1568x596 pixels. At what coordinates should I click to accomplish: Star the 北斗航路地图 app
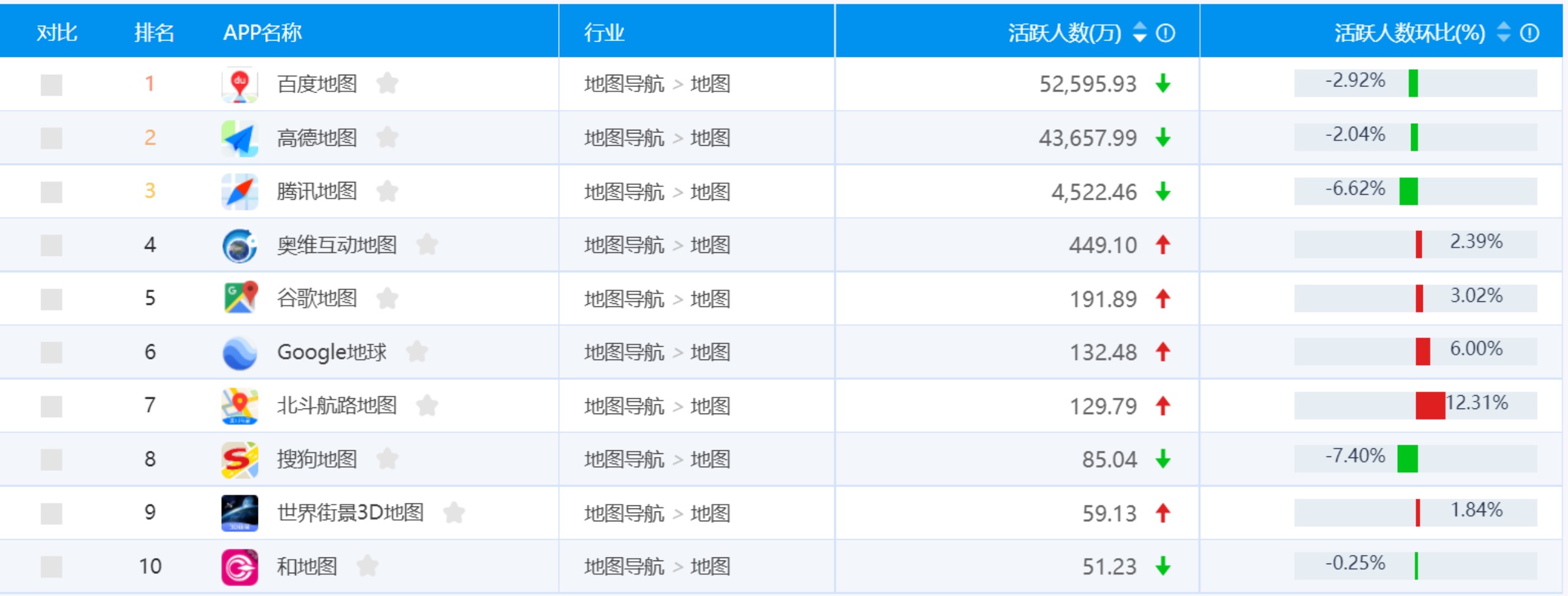(x=427, y=406)
